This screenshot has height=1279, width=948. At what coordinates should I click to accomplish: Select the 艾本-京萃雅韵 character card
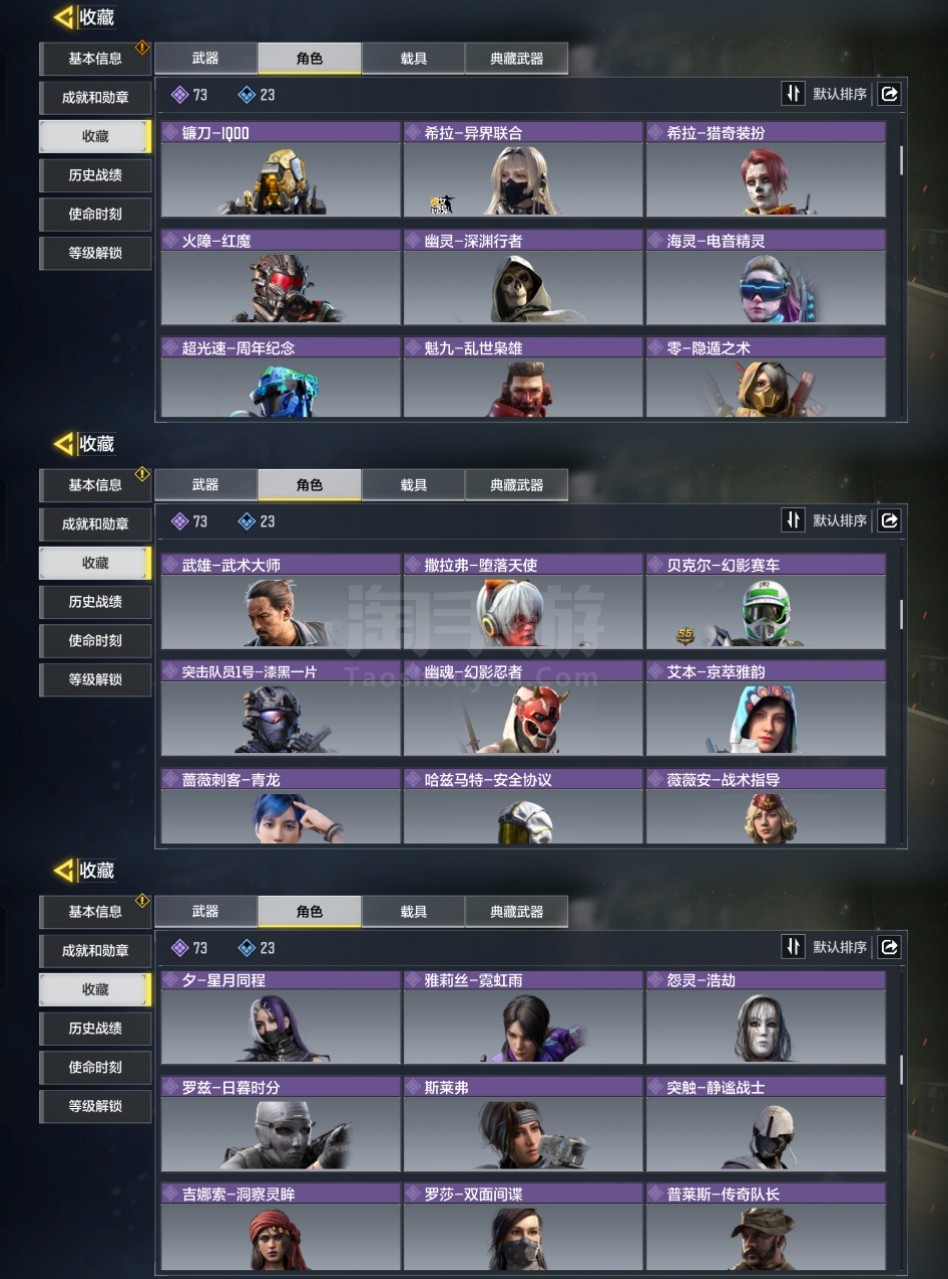point(766,708)
